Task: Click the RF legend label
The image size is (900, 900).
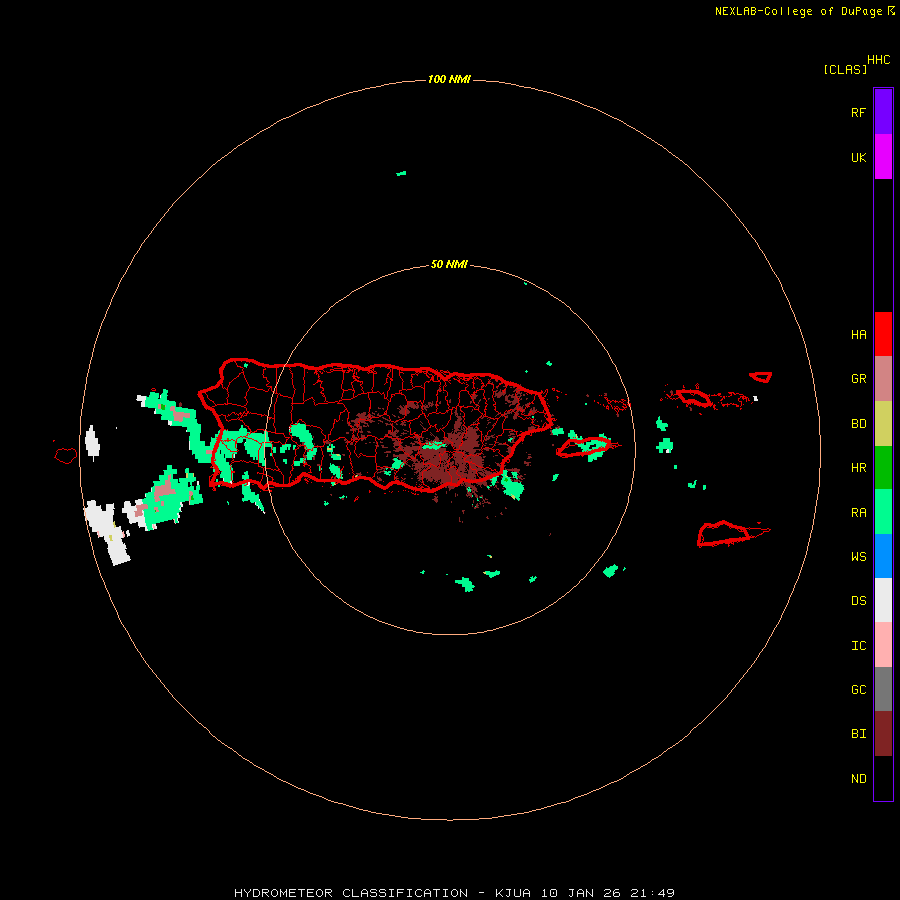Action: [858, 112]
